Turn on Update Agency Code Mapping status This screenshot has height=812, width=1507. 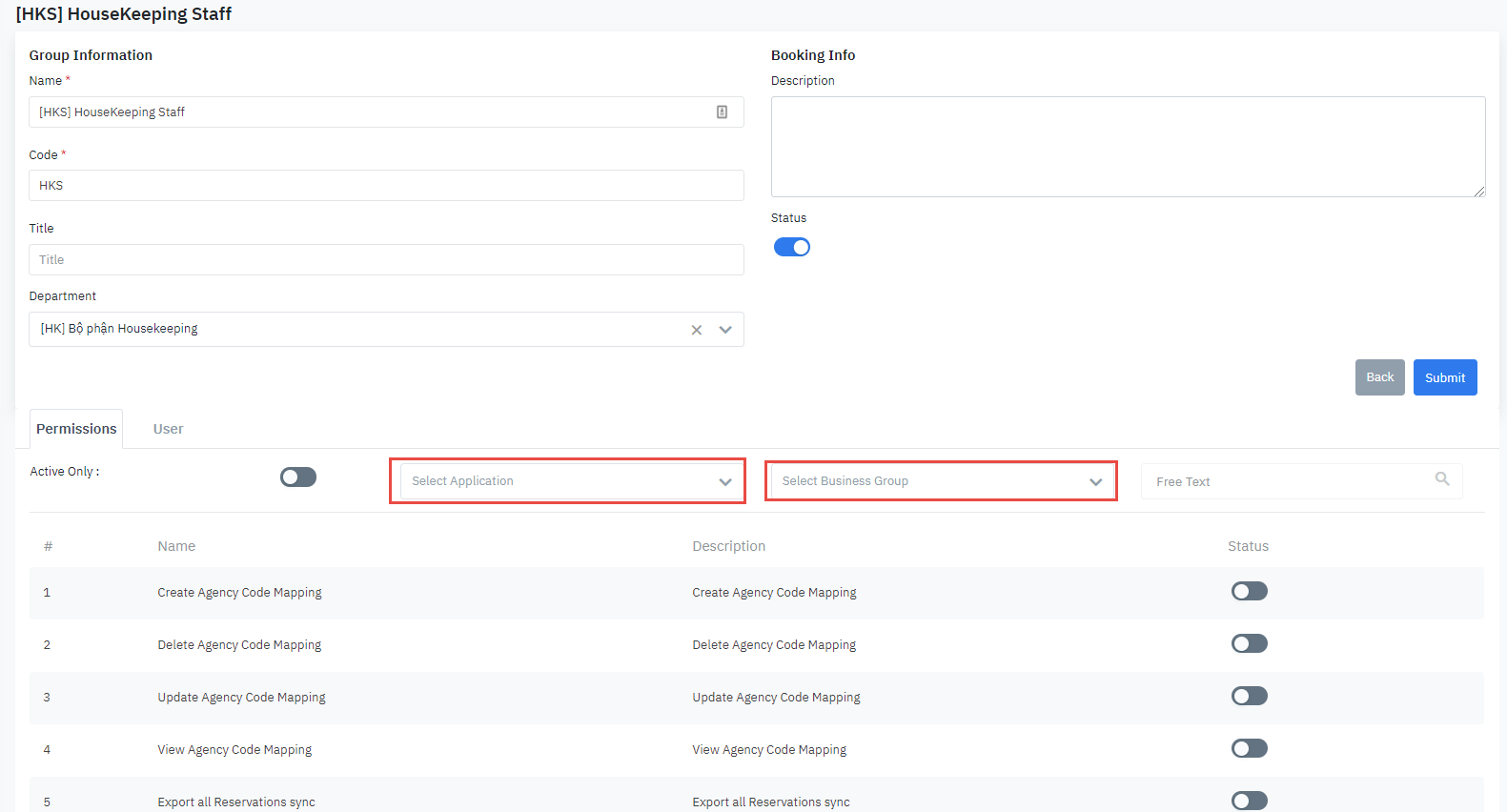(x=1249, y=697)
